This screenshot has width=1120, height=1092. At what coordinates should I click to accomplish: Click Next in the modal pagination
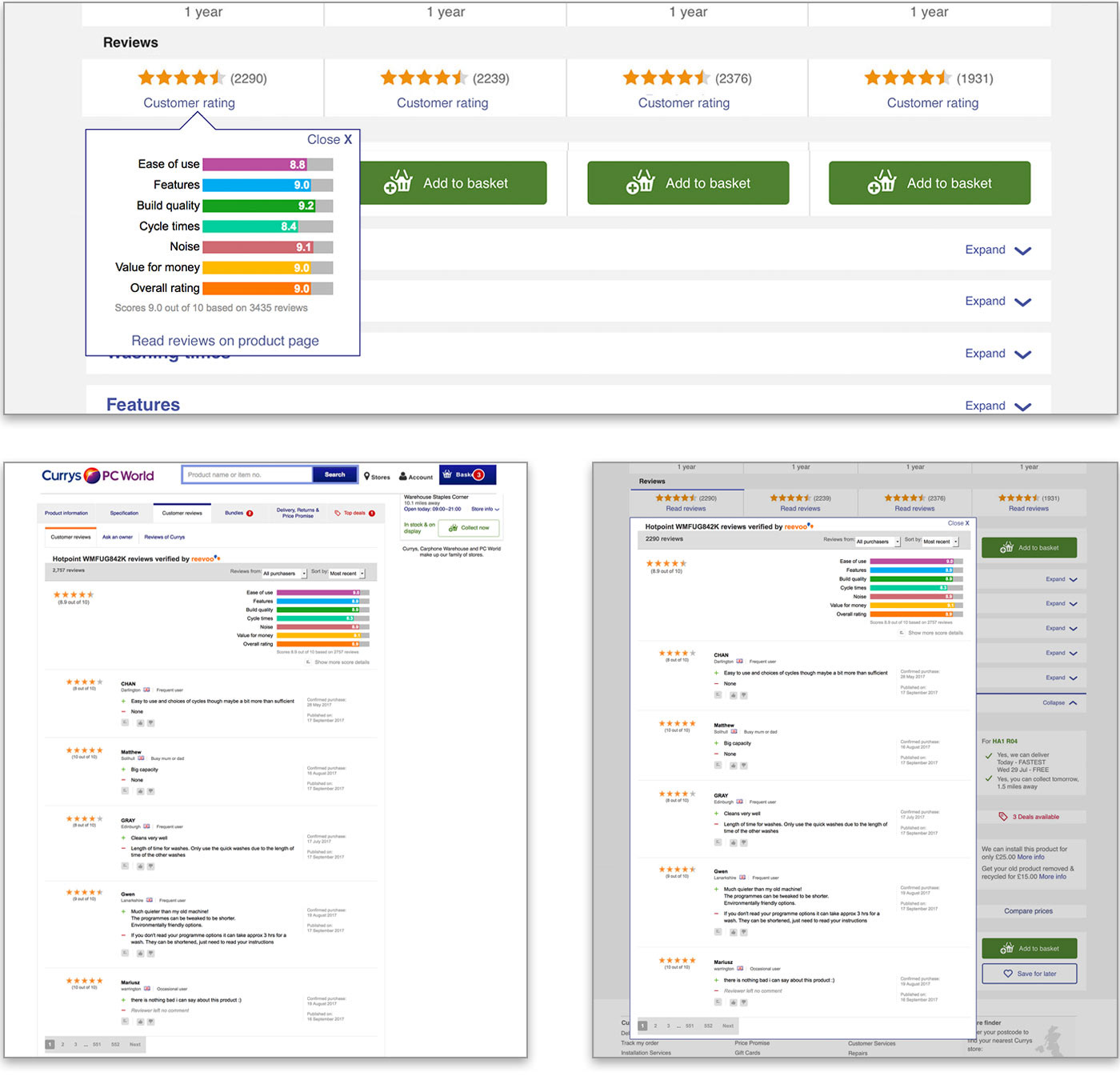click(728, 1026)
